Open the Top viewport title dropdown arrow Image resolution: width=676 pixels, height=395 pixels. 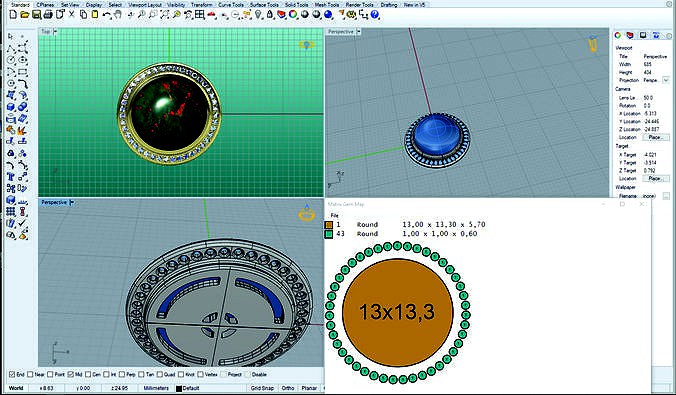55,31
